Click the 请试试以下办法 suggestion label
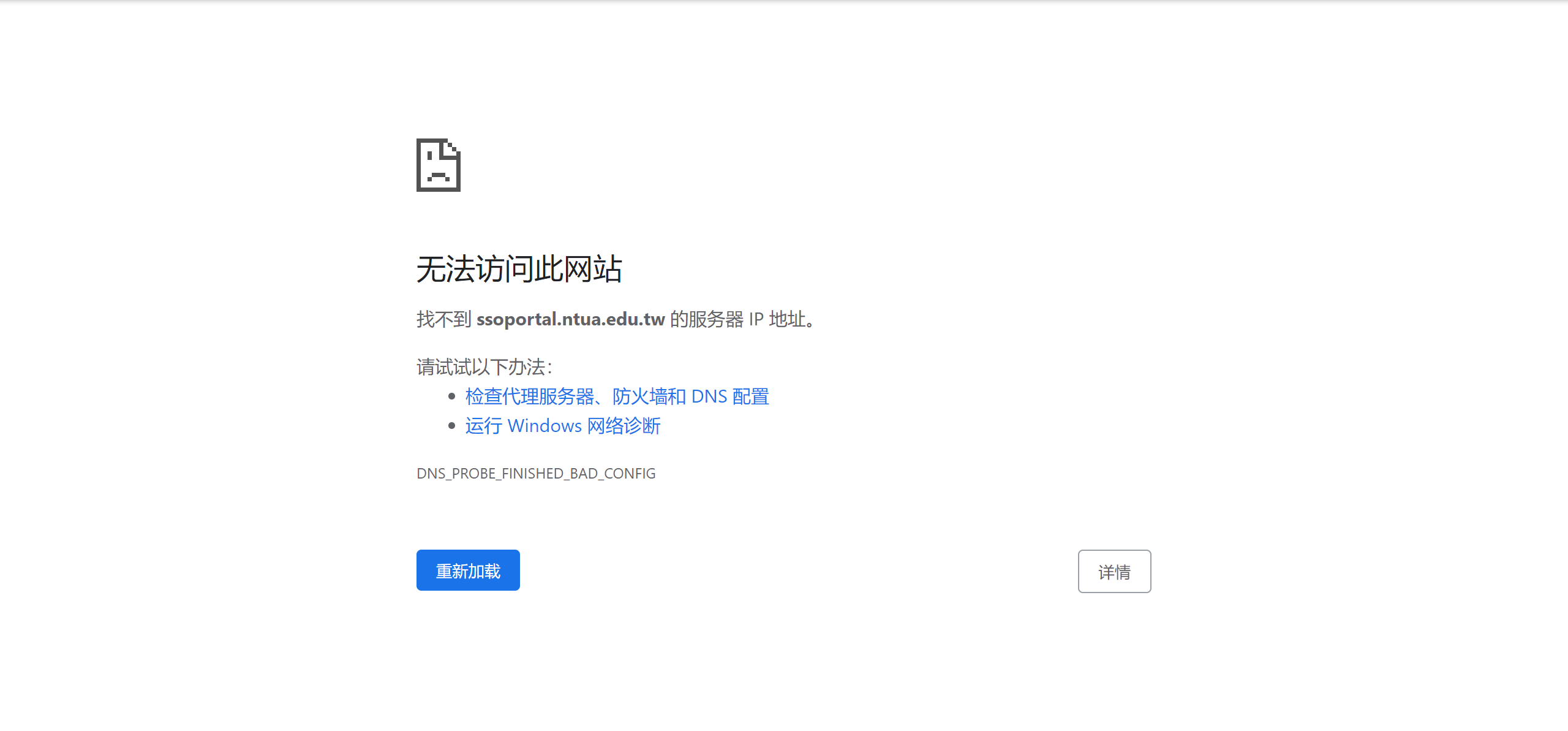The image size is (1568, 731). 484,367
